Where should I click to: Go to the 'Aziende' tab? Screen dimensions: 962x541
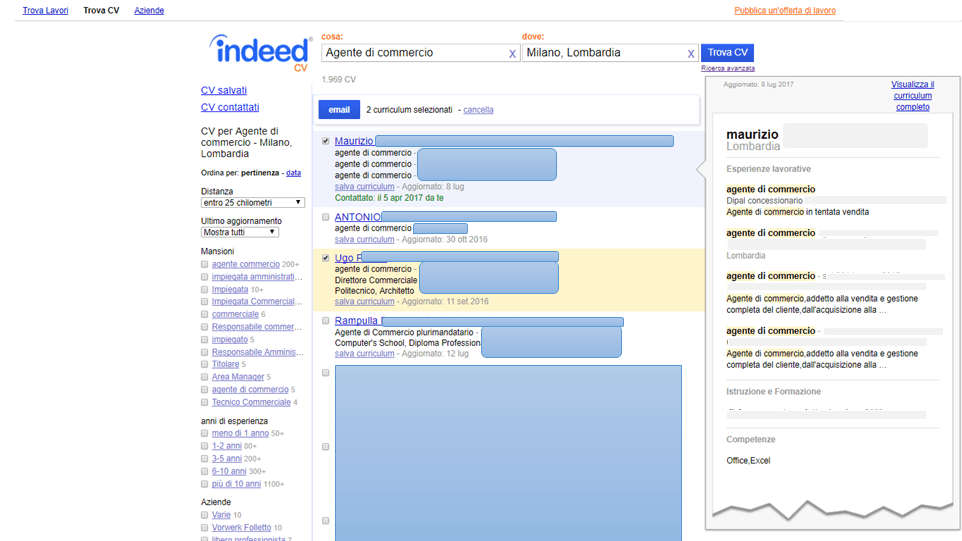point(149,11)
